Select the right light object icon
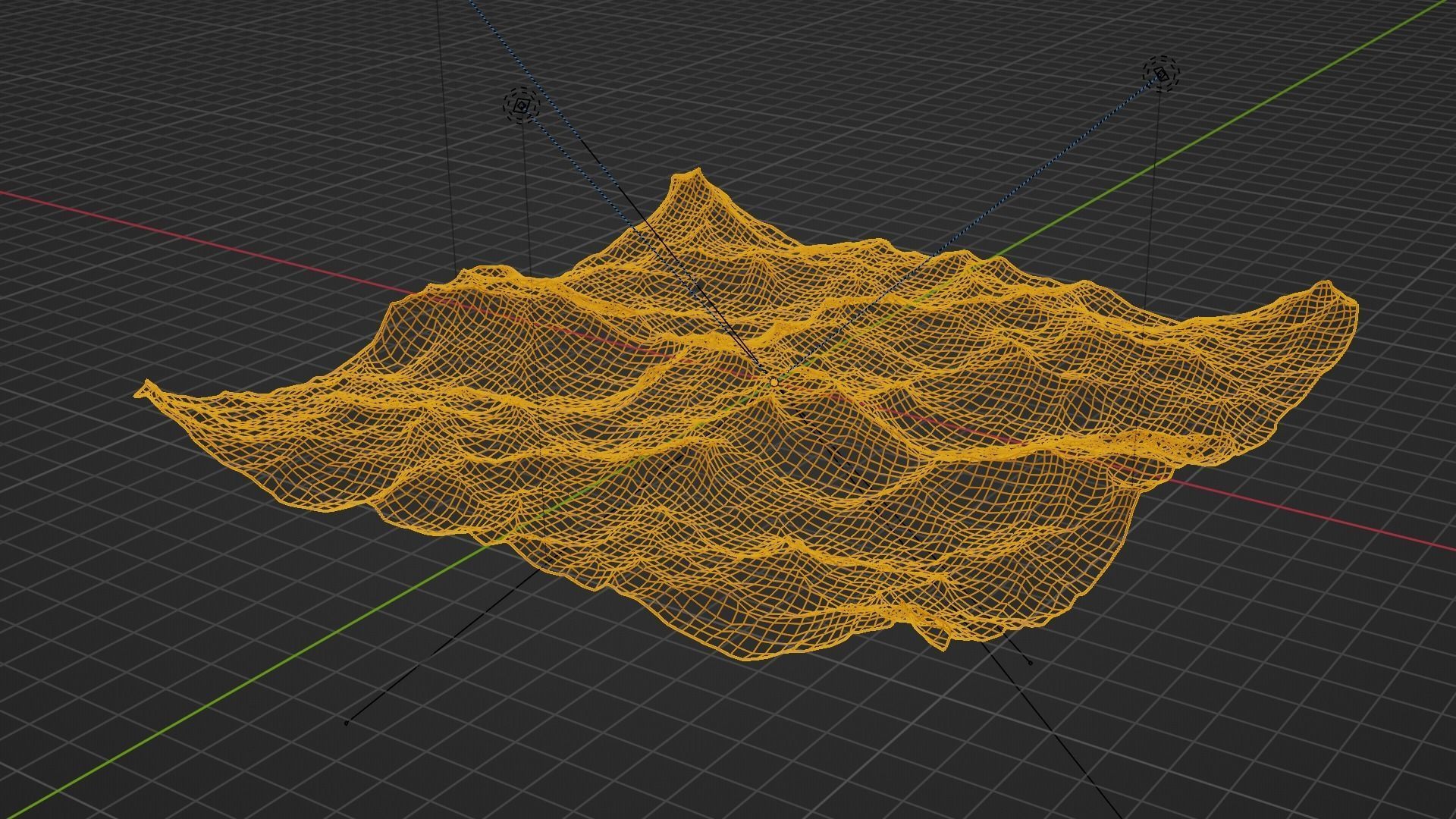The width and height of the screenshot is (1456, 819). (1162, 74)
